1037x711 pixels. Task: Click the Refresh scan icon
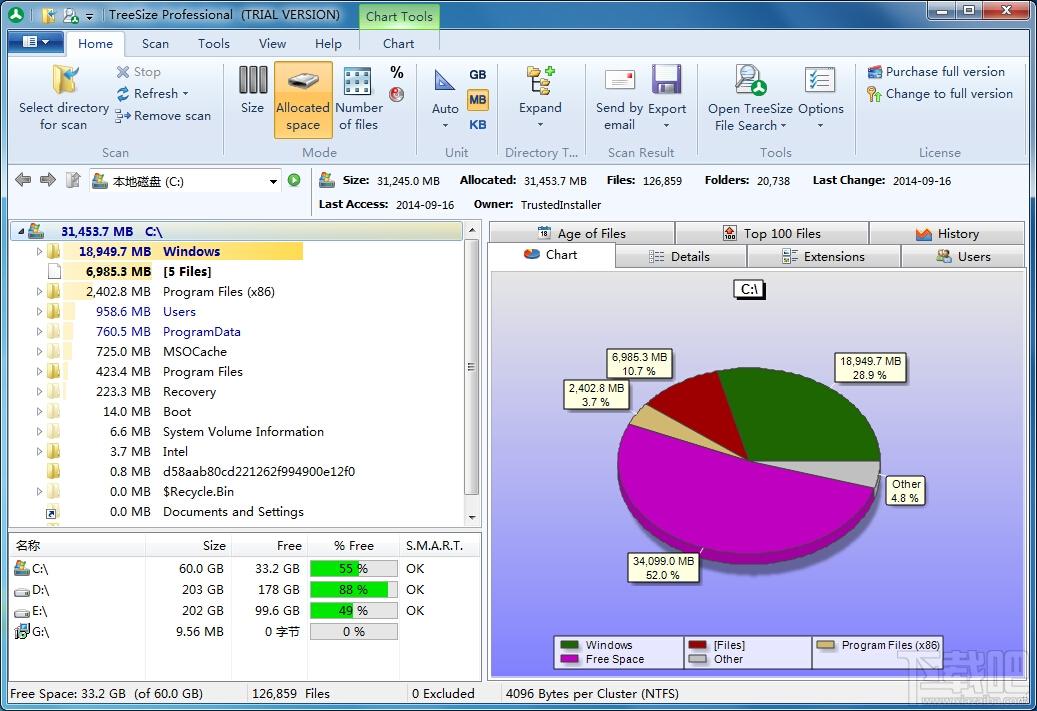(x=123, y=94)
